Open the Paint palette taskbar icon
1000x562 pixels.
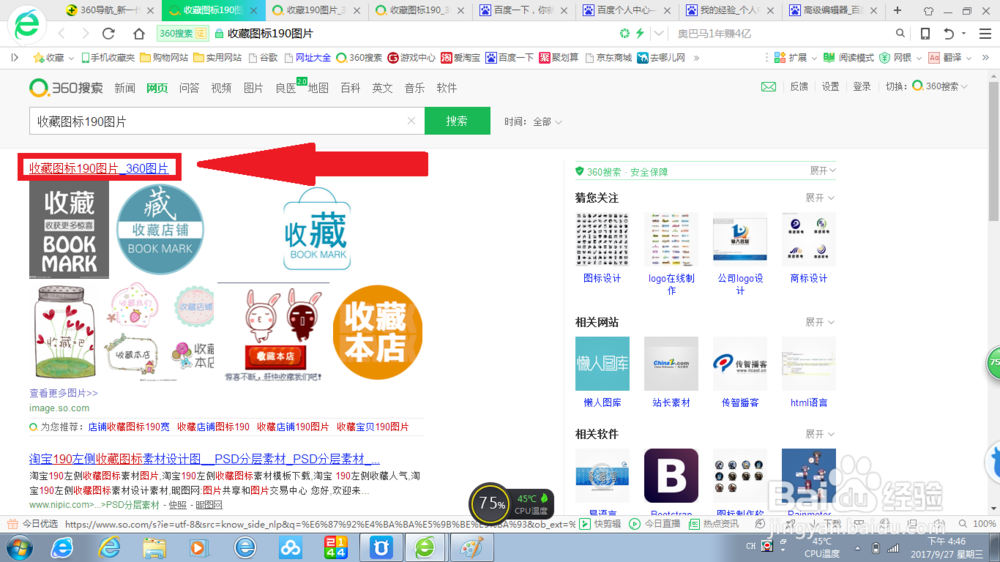point(472,548)
